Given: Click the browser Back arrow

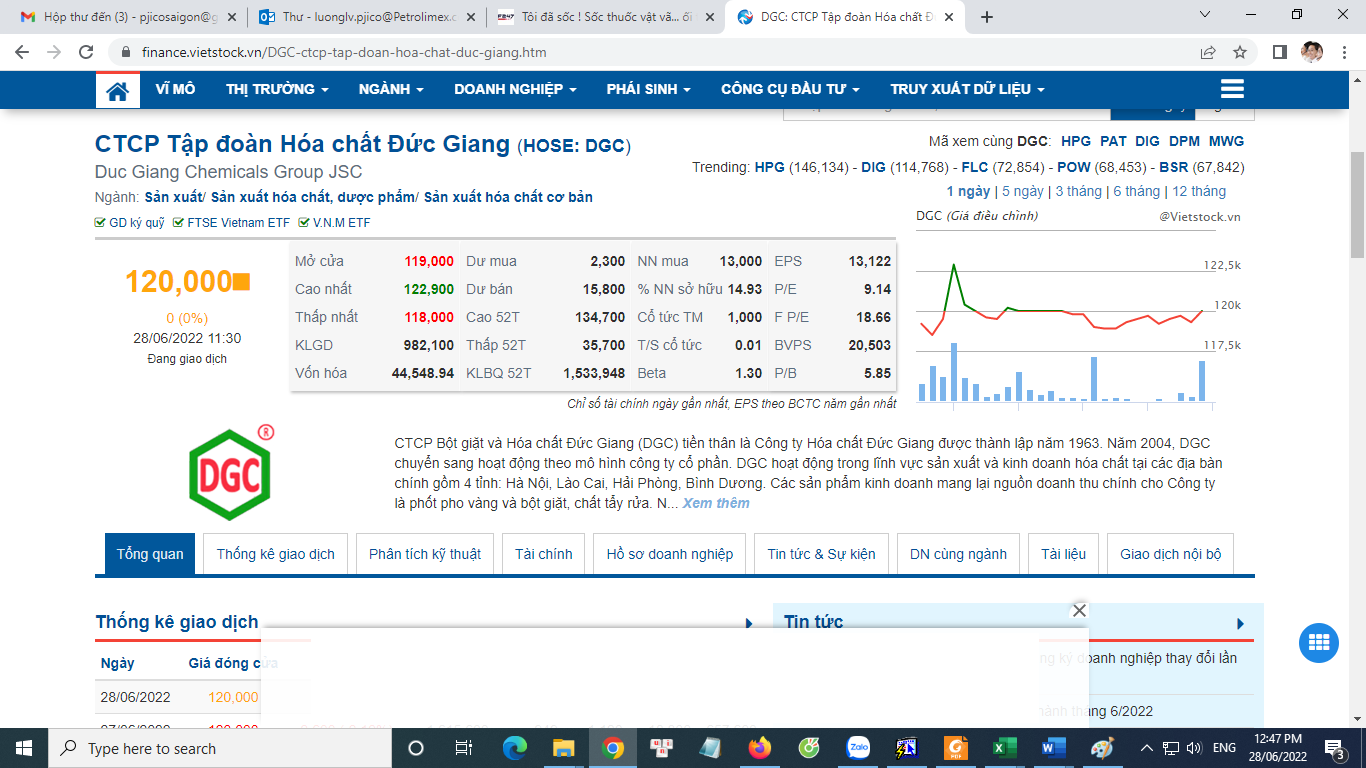Looking at the screenshot, I should pos(23,52).
